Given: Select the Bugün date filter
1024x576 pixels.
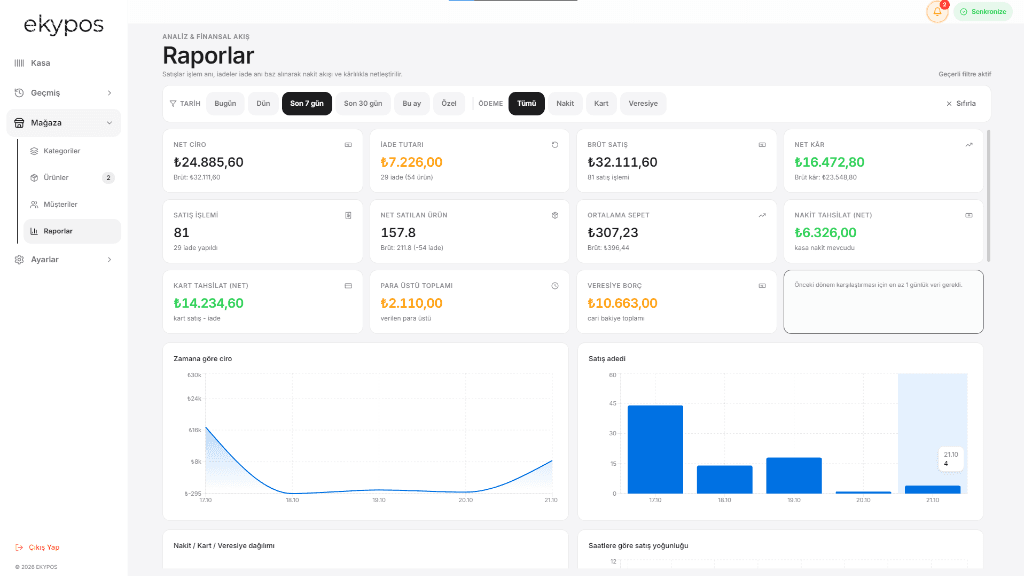Looking at the screenshot, I should point(225,103).
